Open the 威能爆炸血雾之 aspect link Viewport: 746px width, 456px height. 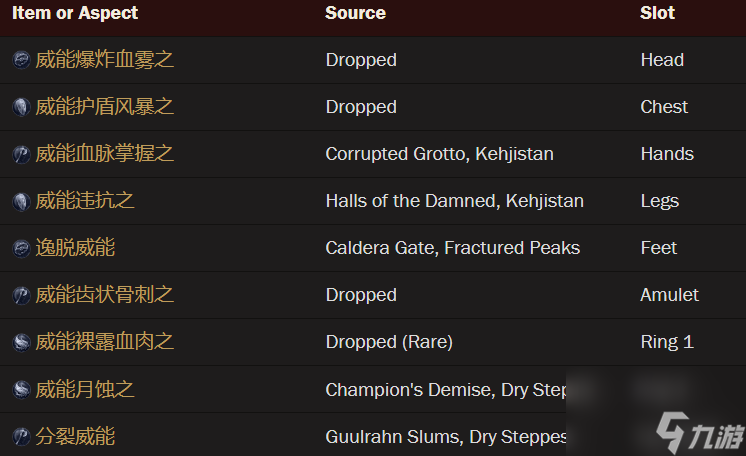point(105,60)
